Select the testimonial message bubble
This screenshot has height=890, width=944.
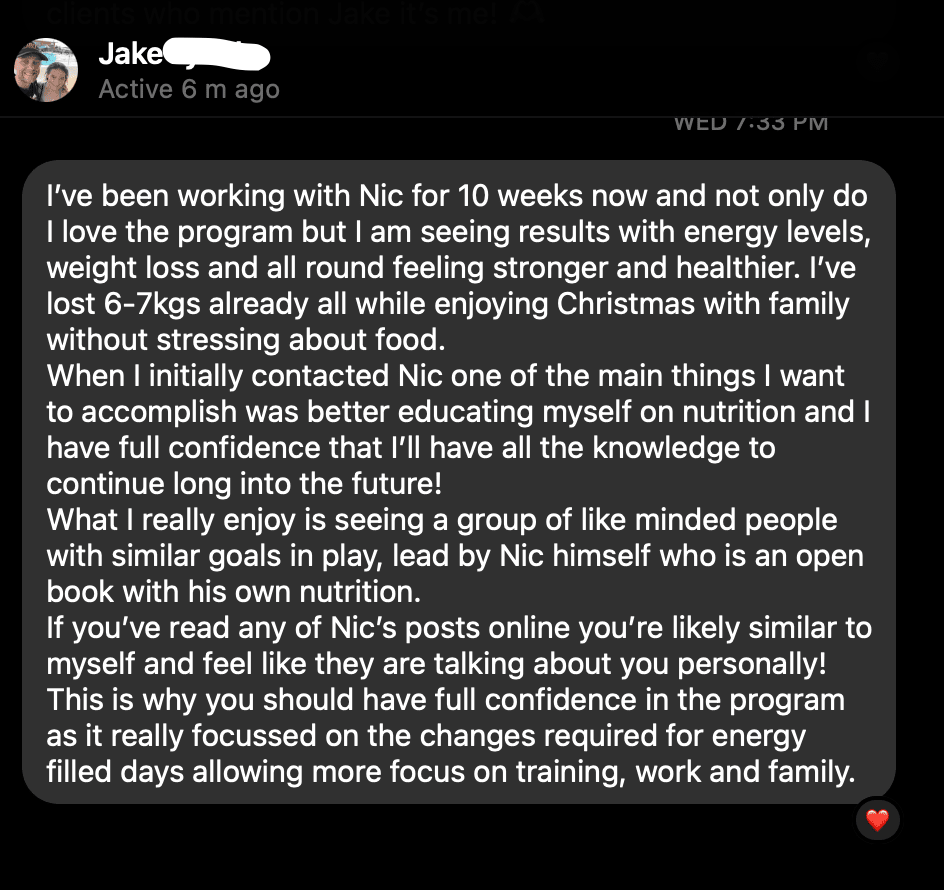pyautogui.click(x=459, y=482)
